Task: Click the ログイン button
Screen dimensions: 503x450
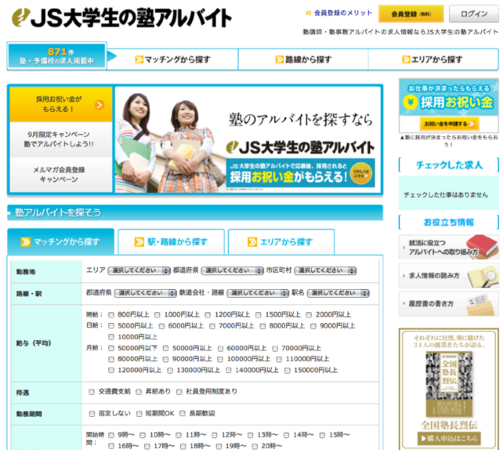Action: [x=474, y=14]
